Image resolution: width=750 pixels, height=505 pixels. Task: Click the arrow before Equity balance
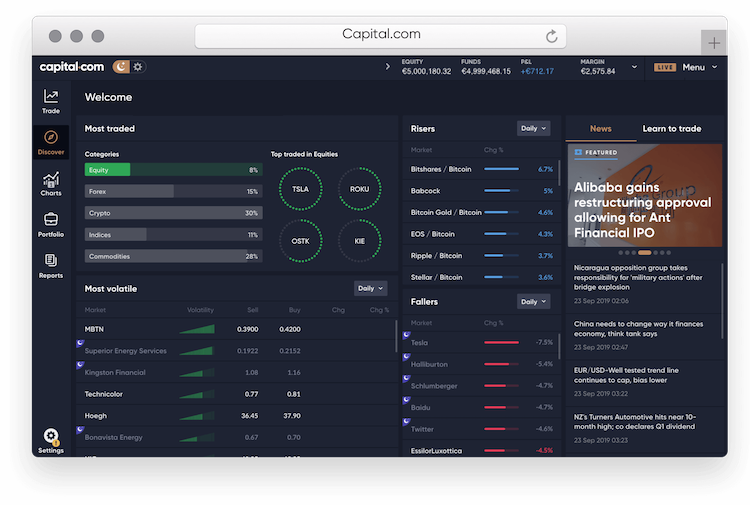click(387, 67)
